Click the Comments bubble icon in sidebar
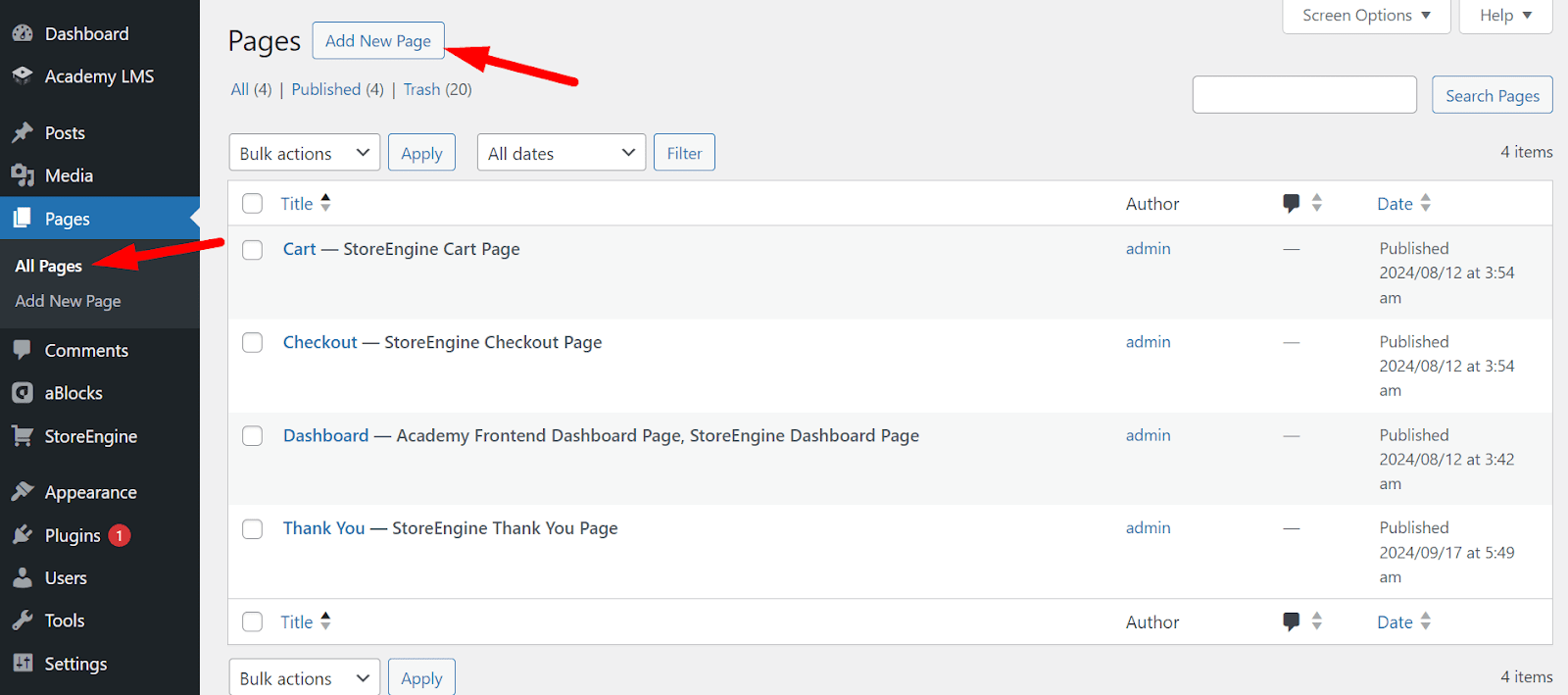1568x695 pixels. pos(23,350)
